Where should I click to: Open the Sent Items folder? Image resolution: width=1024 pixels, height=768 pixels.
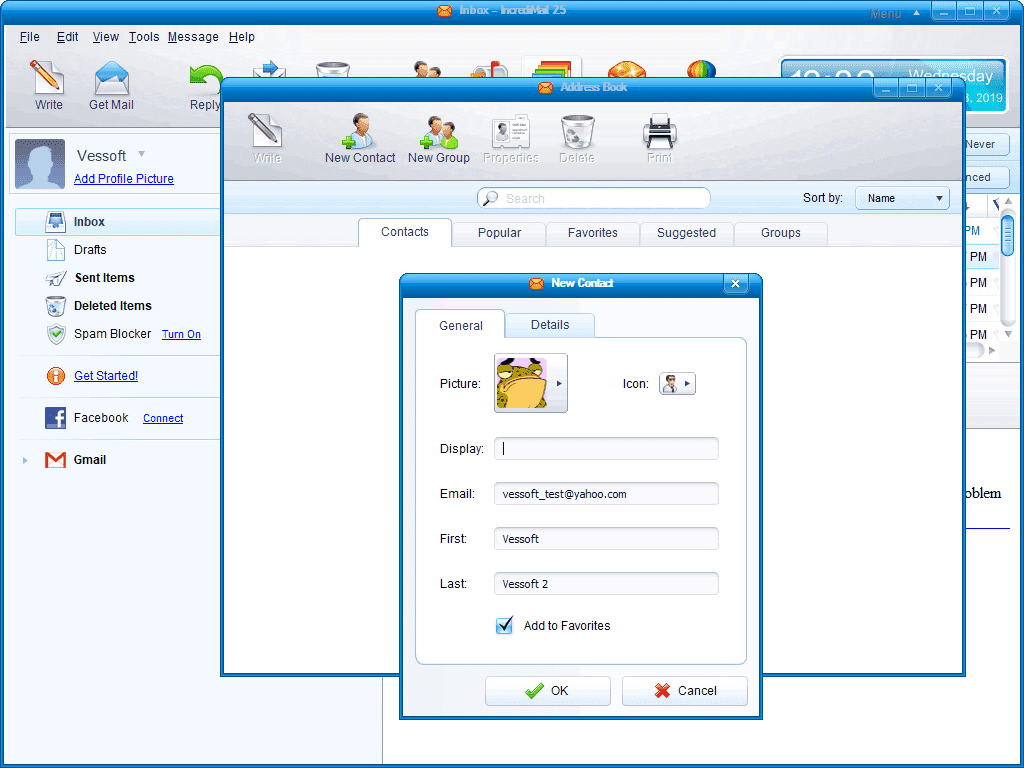click(x=104, y=278)
